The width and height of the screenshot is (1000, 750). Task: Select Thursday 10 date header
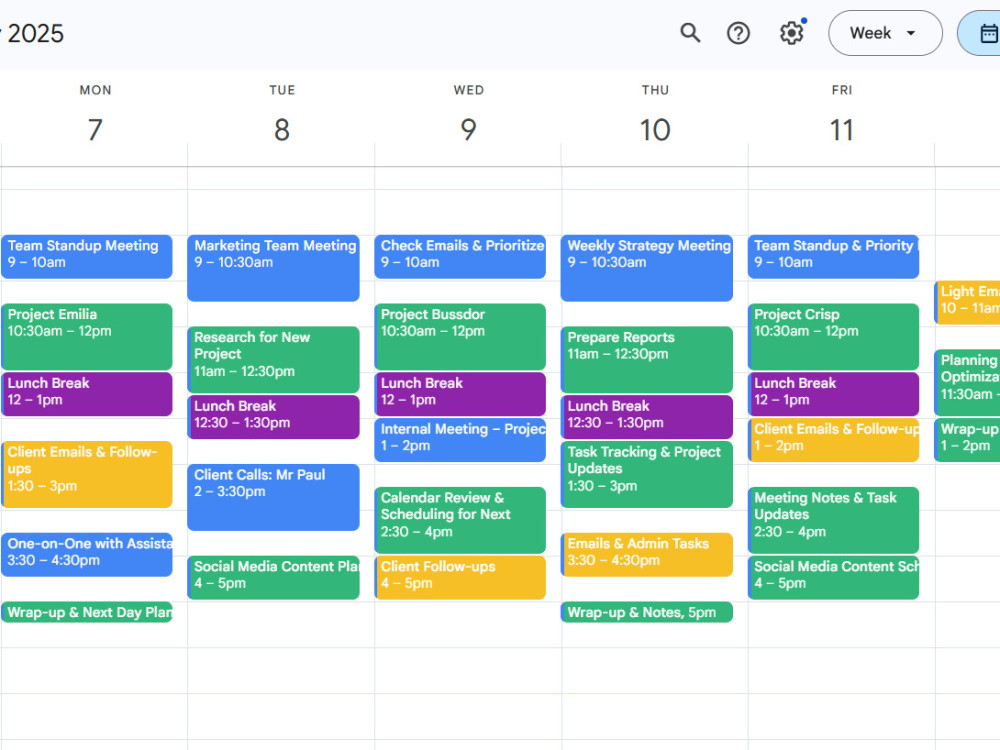click(x=655, y=129)
